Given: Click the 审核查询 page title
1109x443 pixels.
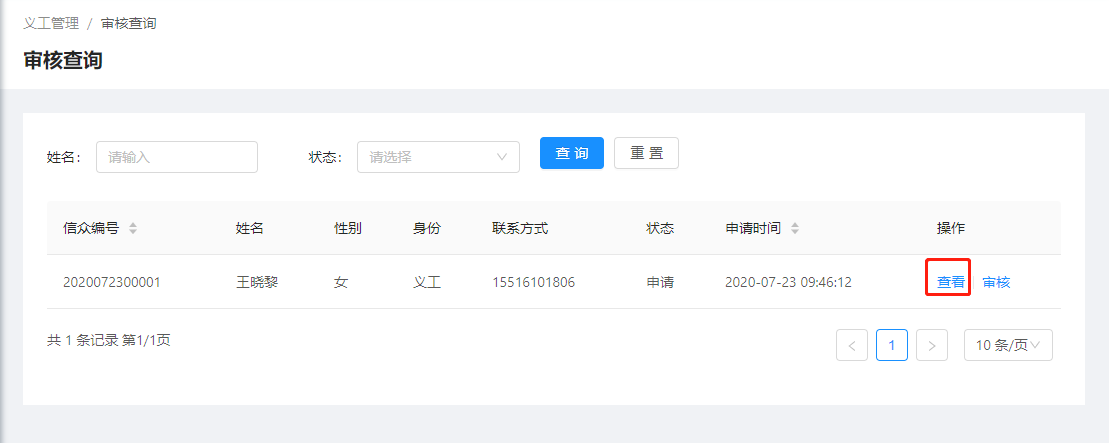Looking at the screenshot, I should click(63, 60).
